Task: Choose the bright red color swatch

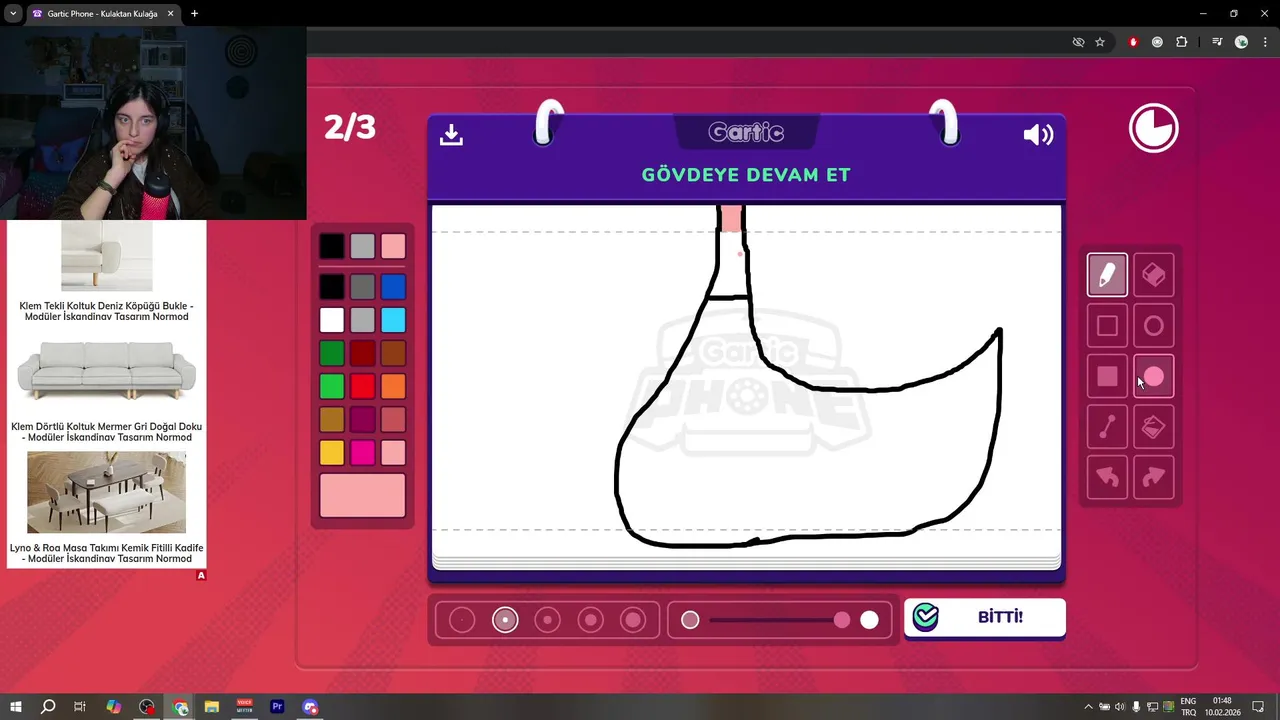Action: (x=363, y=386)
